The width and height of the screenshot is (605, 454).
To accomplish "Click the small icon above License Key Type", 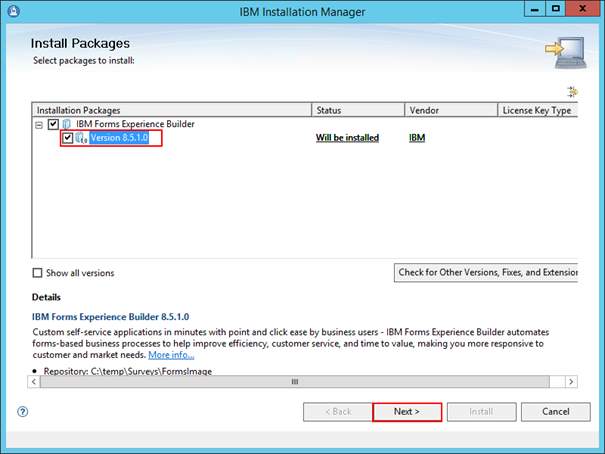I will pyautogui.click(x=573, y=92).
